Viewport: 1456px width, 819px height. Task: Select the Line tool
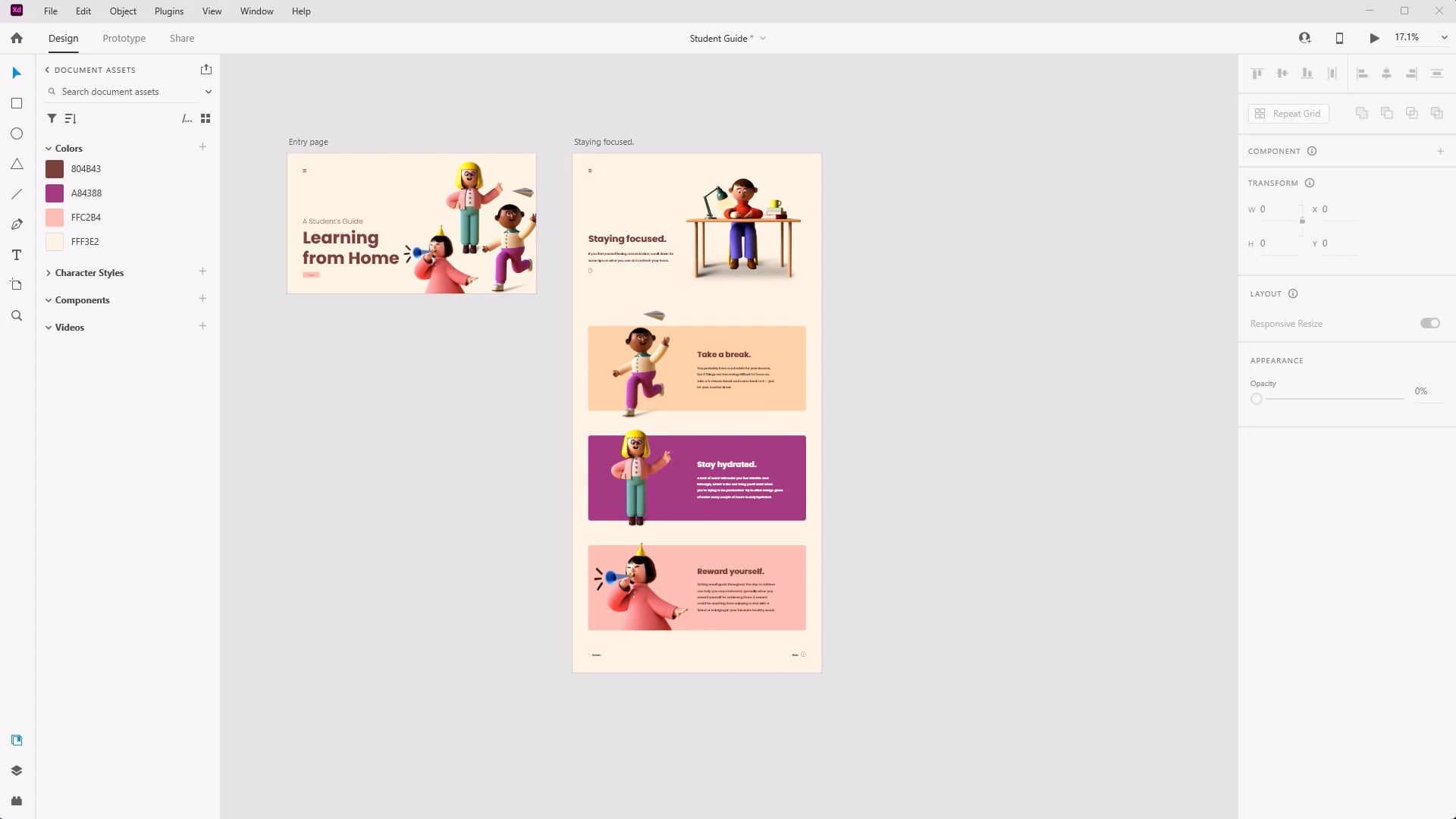click(x=17, y=194)
